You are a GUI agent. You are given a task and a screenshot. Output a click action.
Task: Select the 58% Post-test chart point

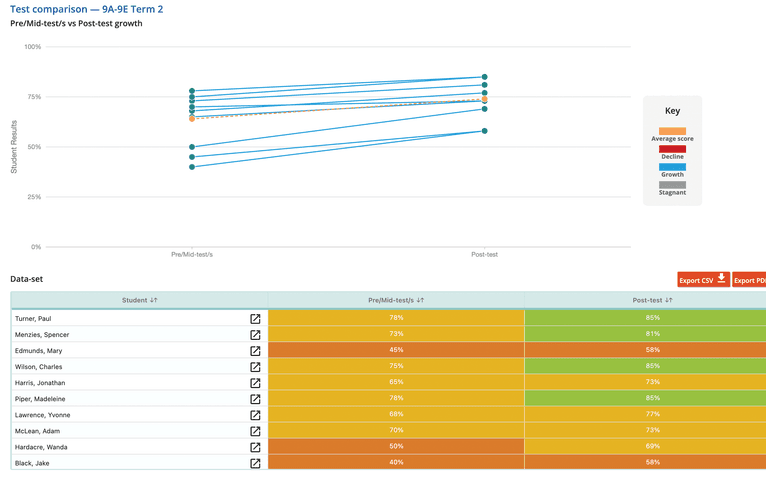tap(485, 131)
